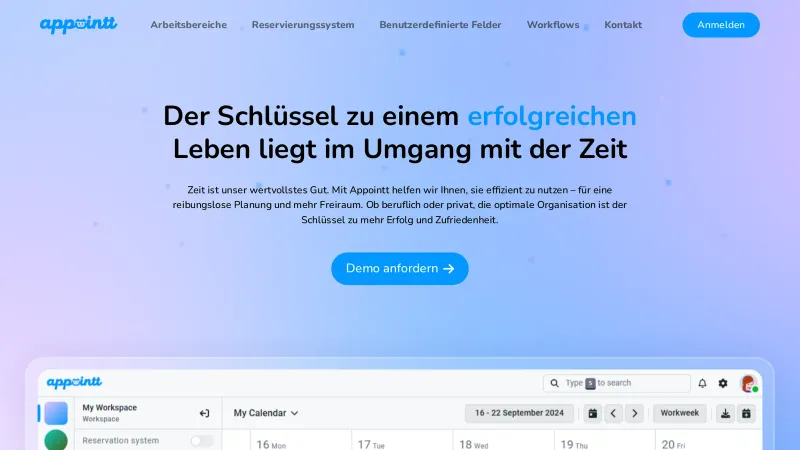Screen dimensions: 800x450
Task: Expand the My Calendar dropdown
Action: (266, 413)
